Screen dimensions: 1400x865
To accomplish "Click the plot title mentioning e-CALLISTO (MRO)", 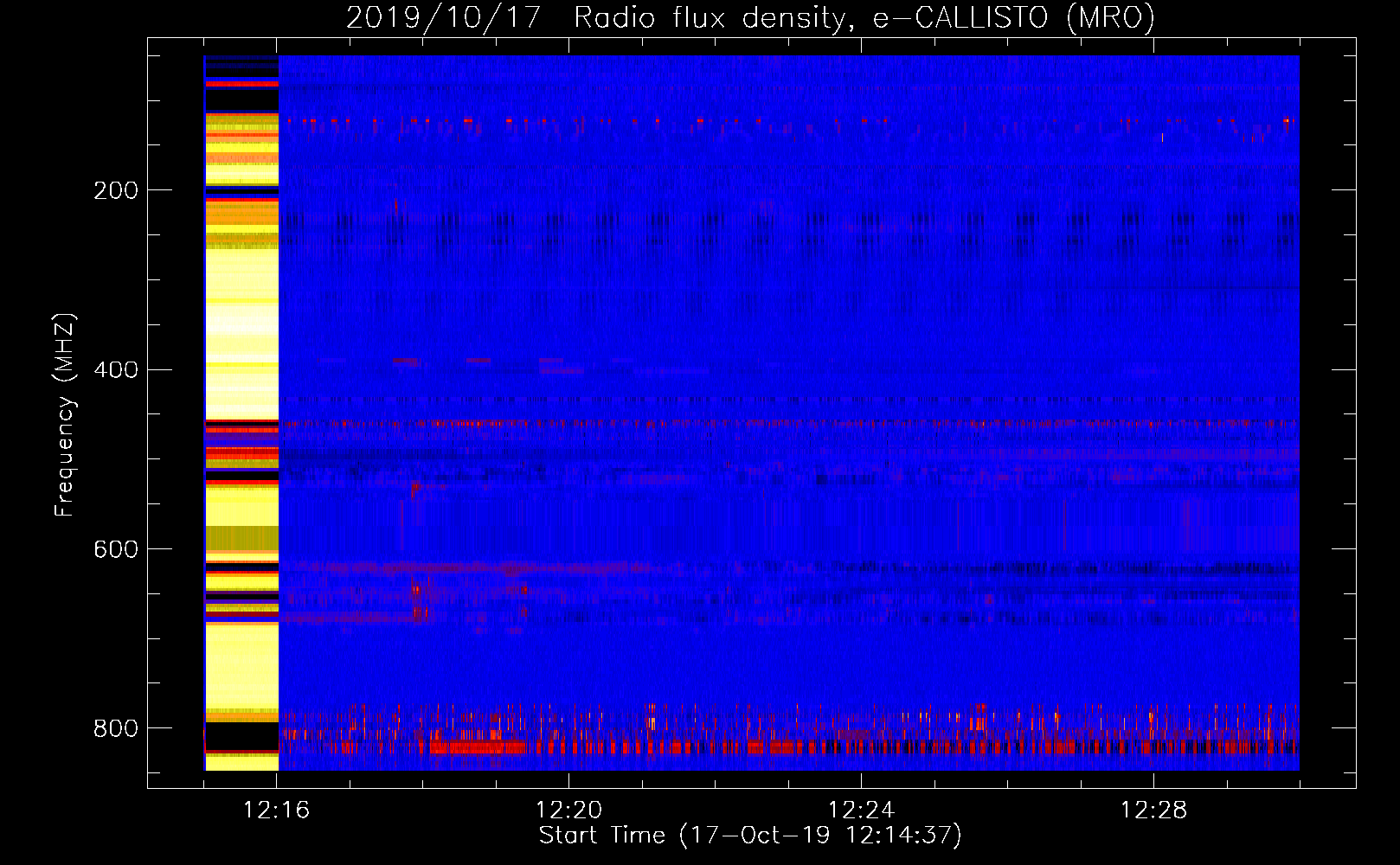I will coord(750,18).
